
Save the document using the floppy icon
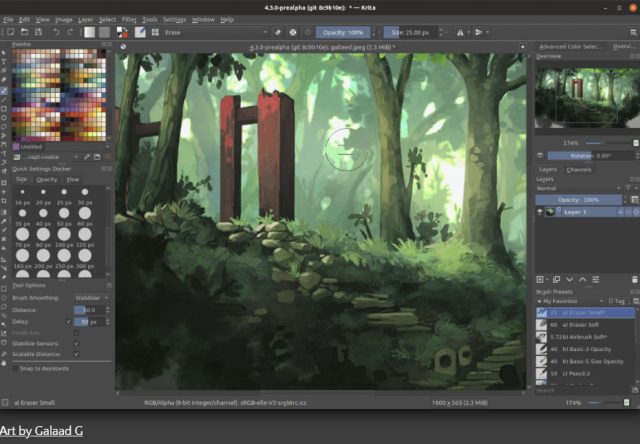tap(38, 32)
